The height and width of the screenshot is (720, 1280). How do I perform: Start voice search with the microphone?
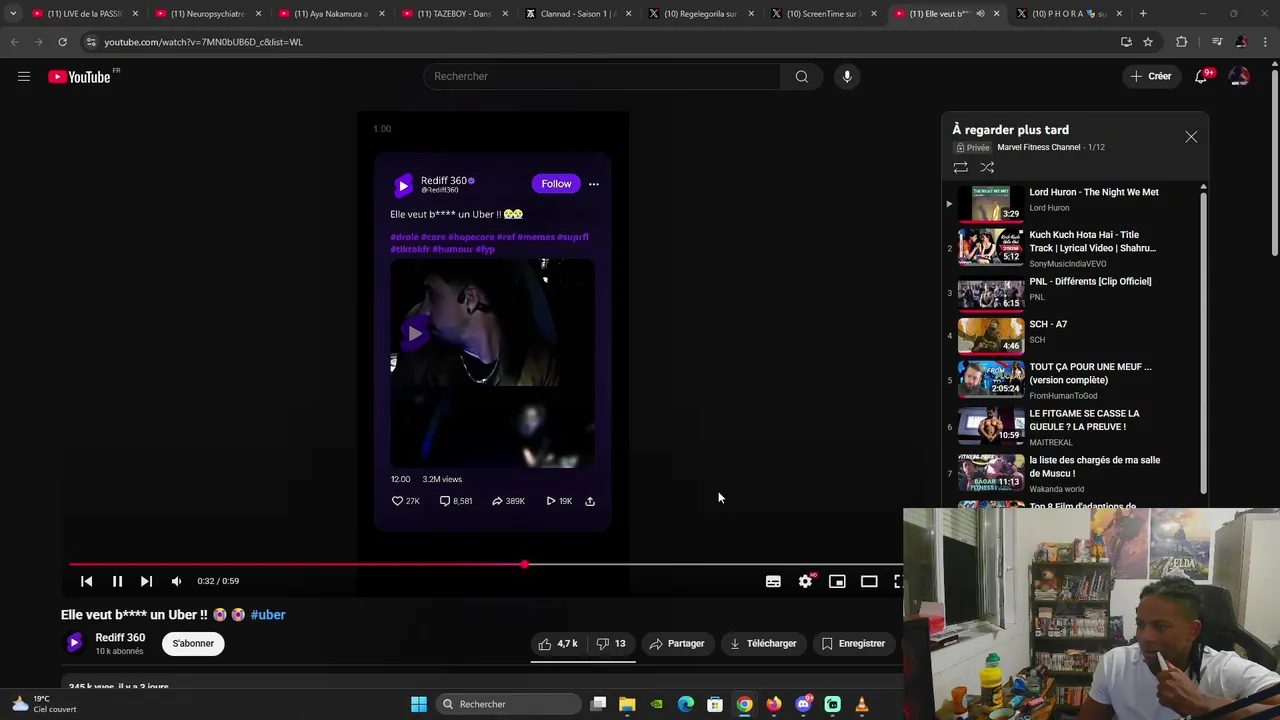tap(847, 76)
